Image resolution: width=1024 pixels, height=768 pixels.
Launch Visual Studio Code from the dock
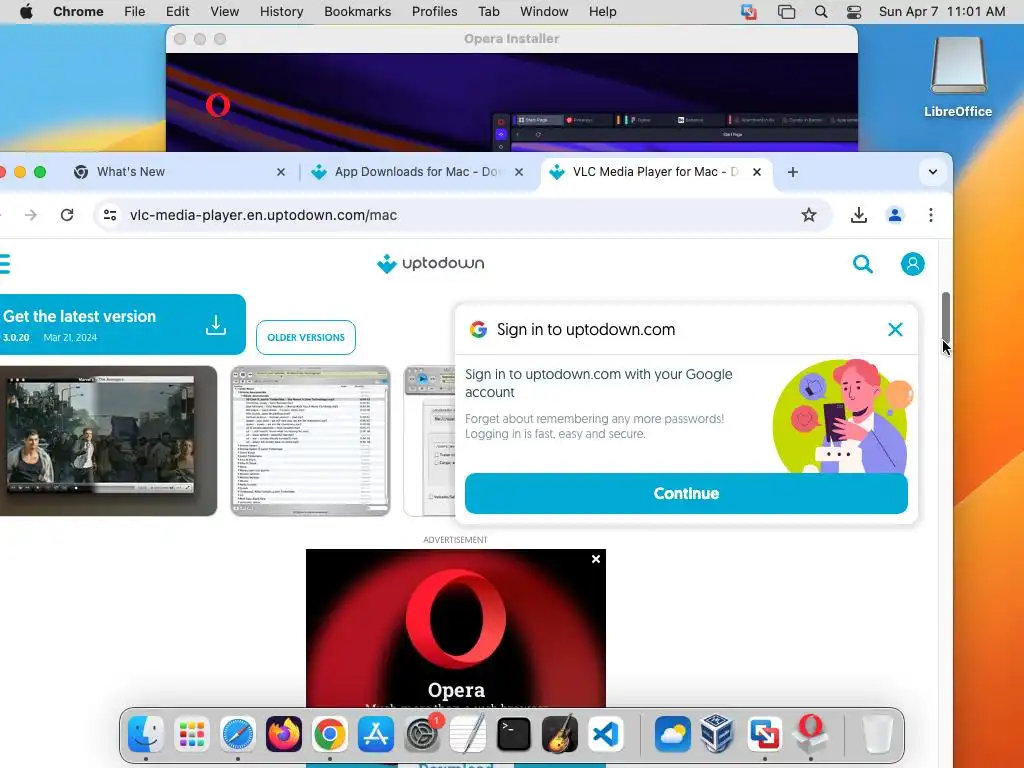pyautogui.click(x=605, y=734)
